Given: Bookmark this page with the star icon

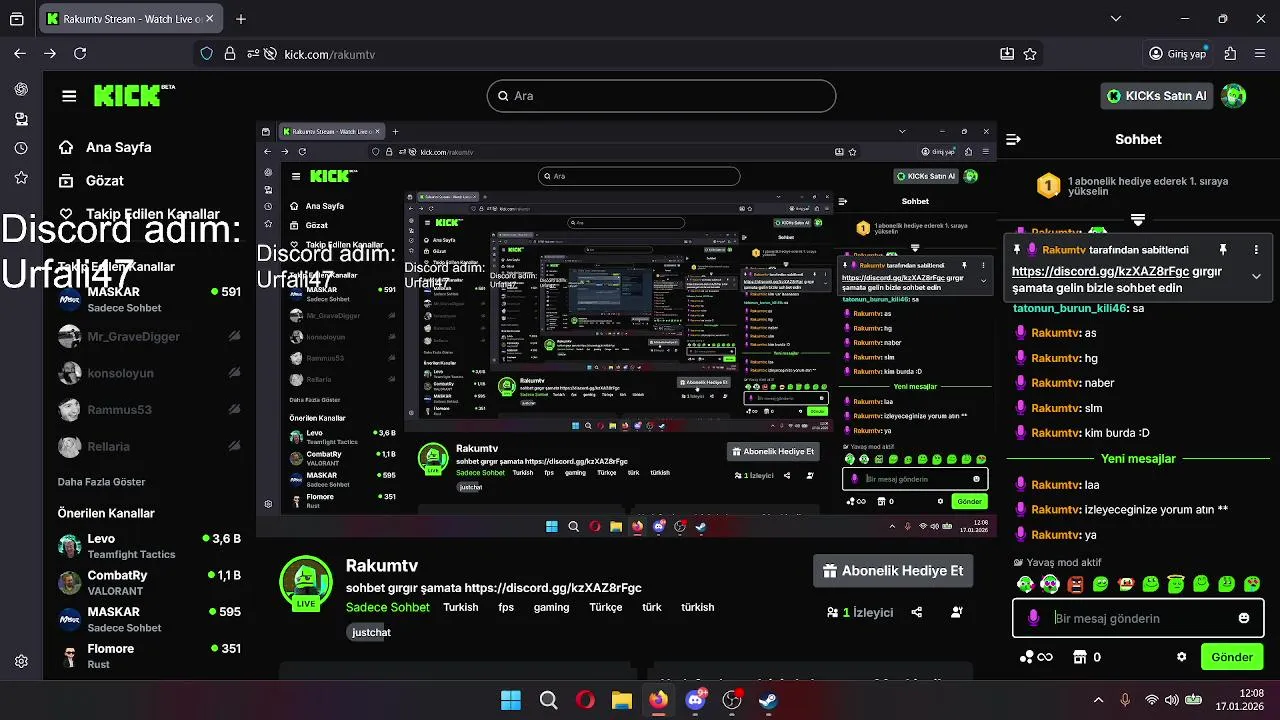Looking at the screenshot, I should pyautogui.click(x=1030, y=54).
